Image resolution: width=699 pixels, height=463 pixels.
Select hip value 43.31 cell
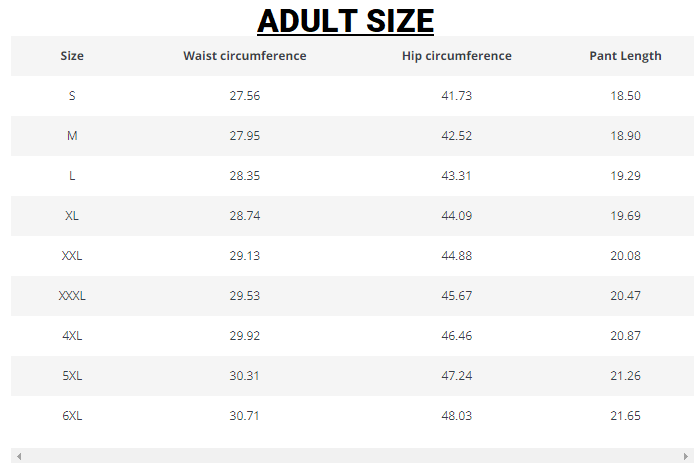[x=457, y=176]
